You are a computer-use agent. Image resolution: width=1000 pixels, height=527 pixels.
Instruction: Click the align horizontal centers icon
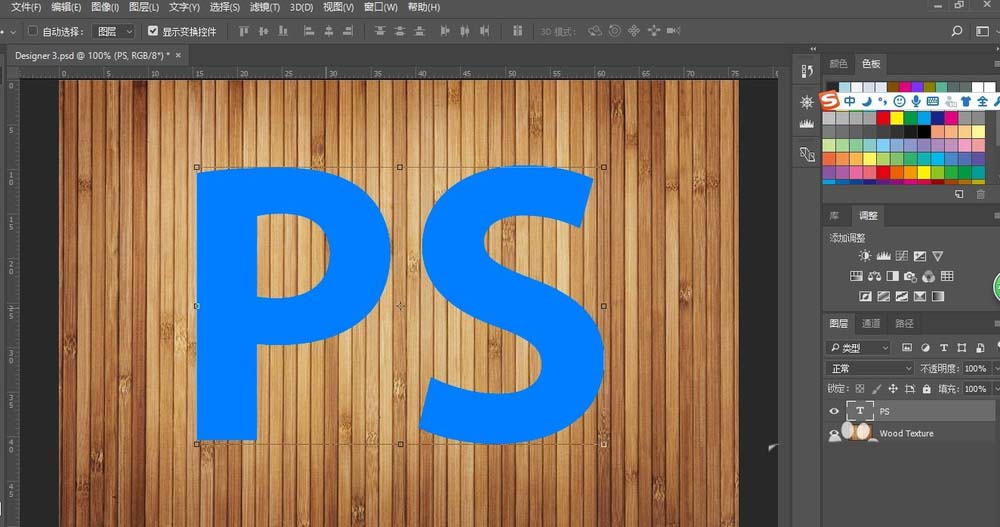(x=328, y=31)
